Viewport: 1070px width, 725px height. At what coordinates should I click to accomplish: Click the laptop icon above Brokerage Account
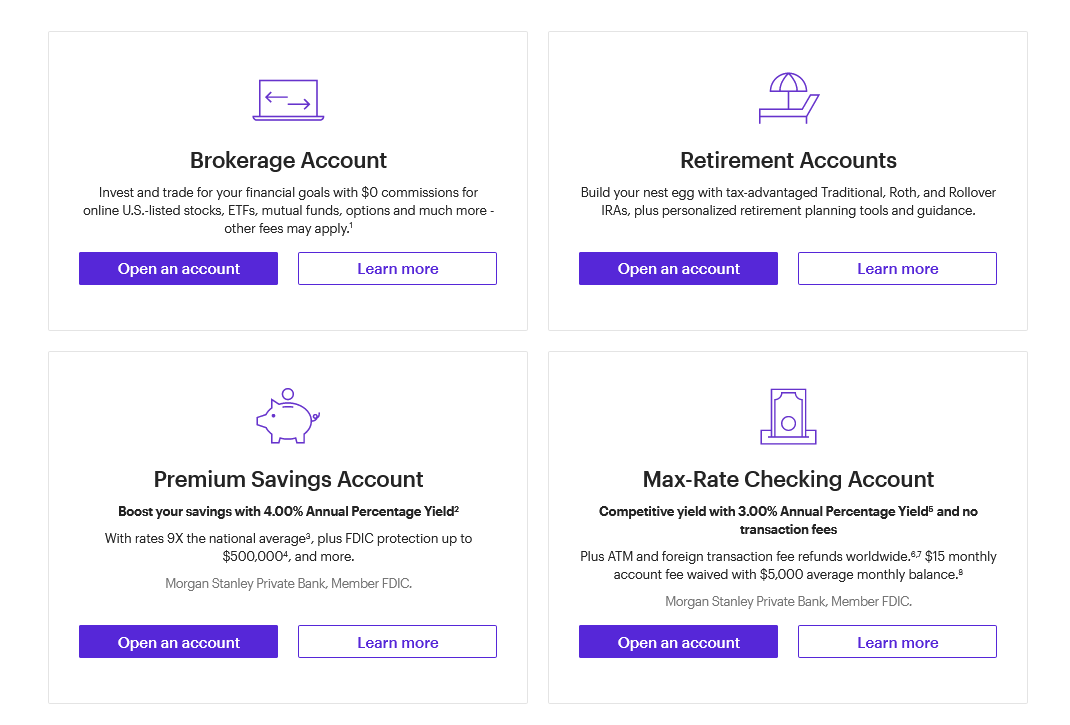288,99
